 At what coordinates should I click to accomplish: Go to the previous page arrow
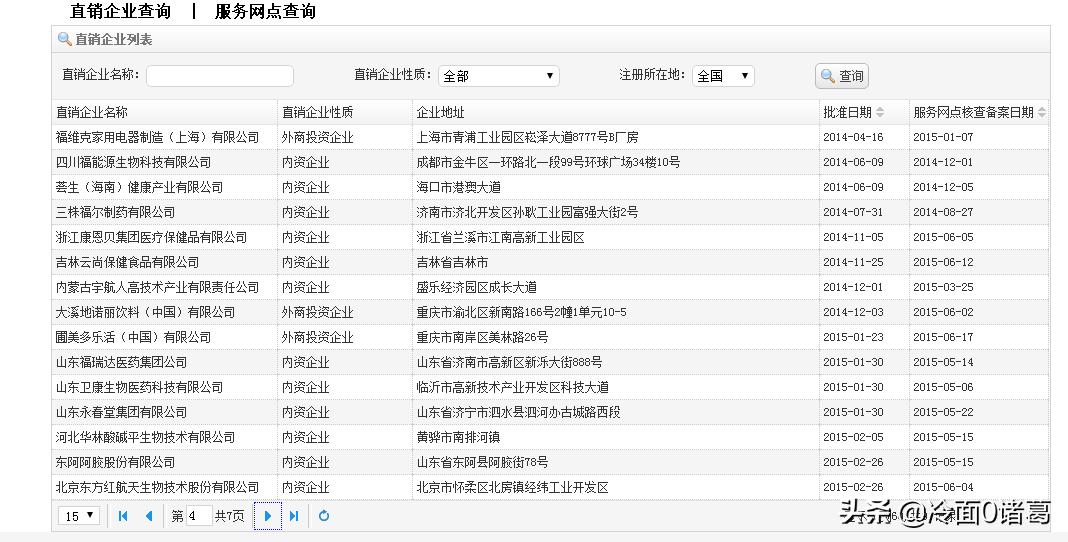coord(149,516)
